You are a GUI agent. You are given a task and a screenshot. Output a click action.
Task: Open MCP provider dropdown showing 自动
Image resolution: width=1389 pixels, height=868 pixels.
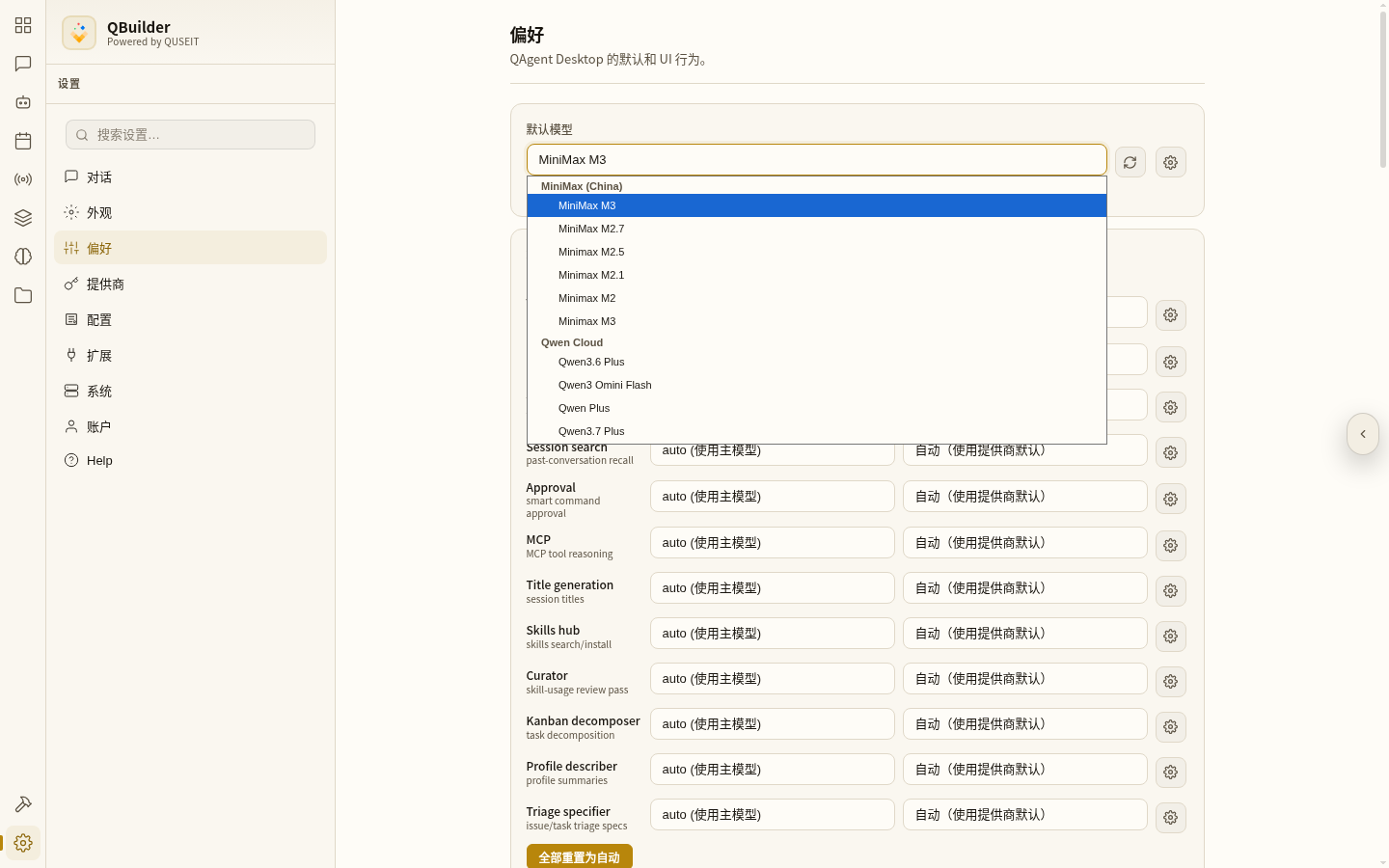1025,543
